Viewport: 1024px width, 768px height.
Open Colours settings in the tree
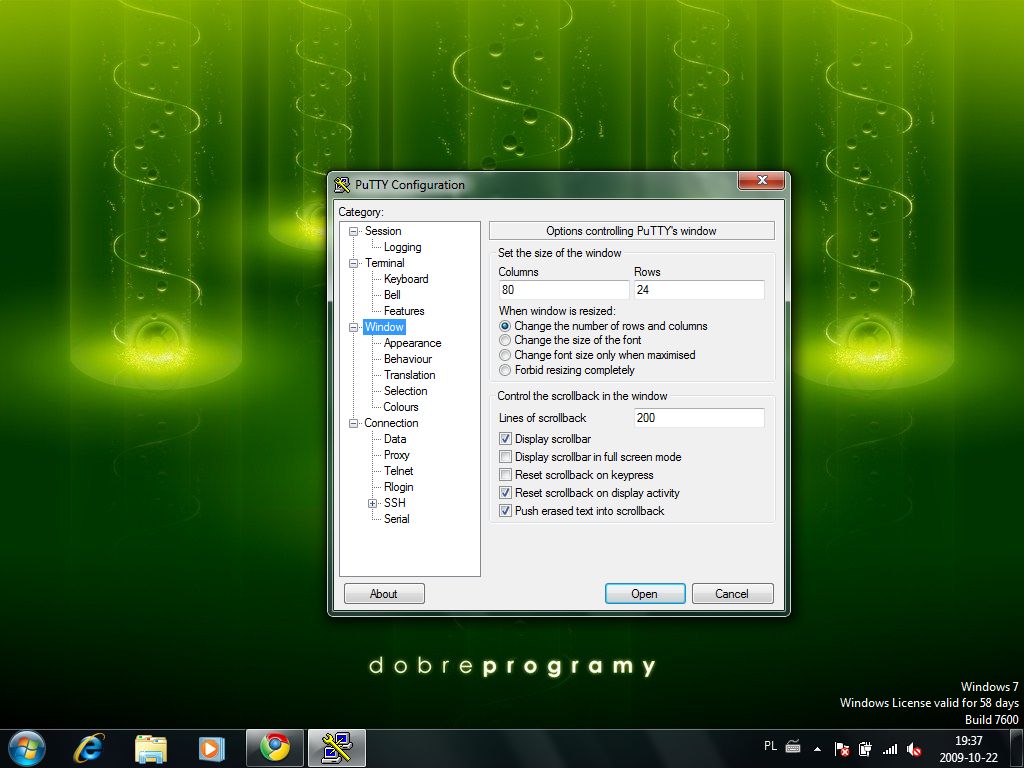coord(400,407)
